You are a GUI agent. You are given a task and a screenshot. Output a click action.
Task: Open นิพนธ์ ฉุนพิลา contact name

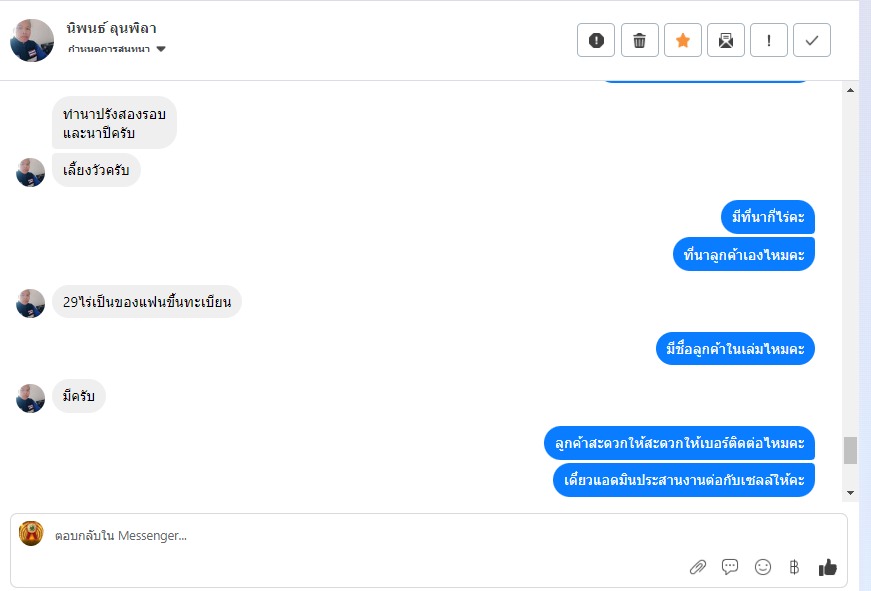click(x=111, y=28)
